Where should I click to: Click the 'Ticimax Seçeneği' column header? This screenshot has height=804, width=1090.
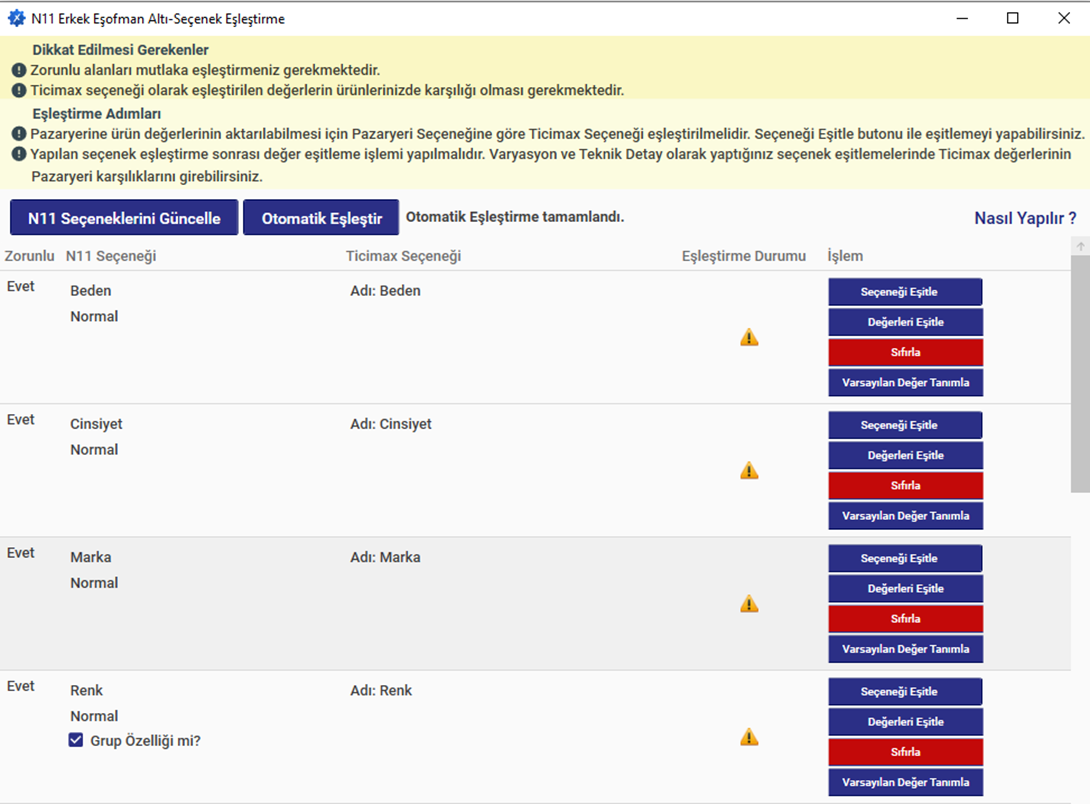pyautogui.click(x=403, y=256)
